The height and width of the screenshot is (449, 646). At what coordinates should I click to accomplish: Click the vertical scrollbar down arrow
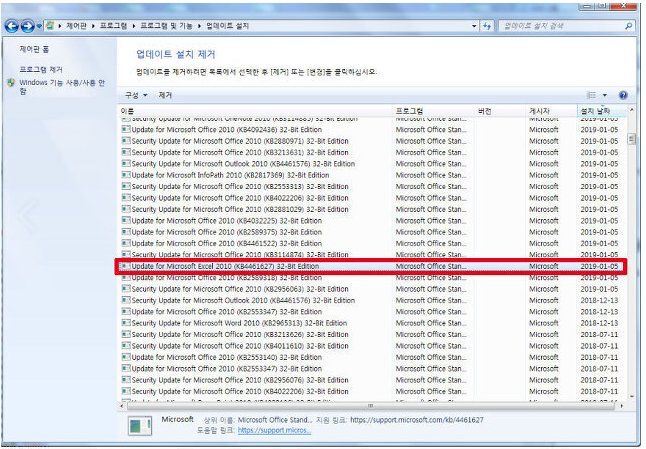(632, 397)
